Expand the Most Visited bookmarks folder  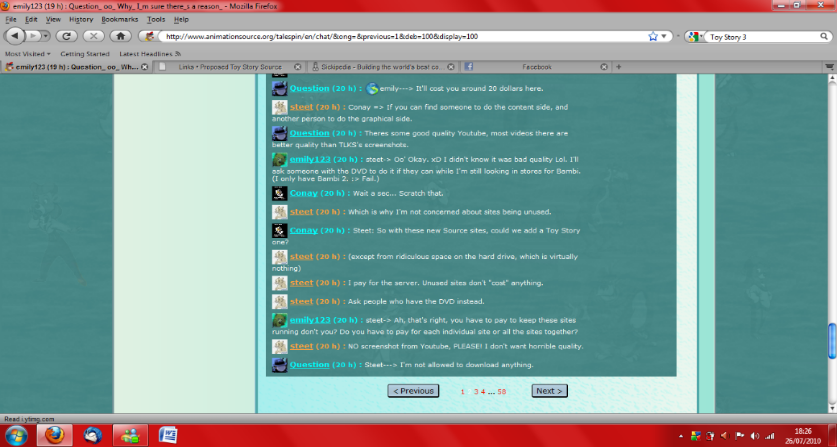point(28,54)
